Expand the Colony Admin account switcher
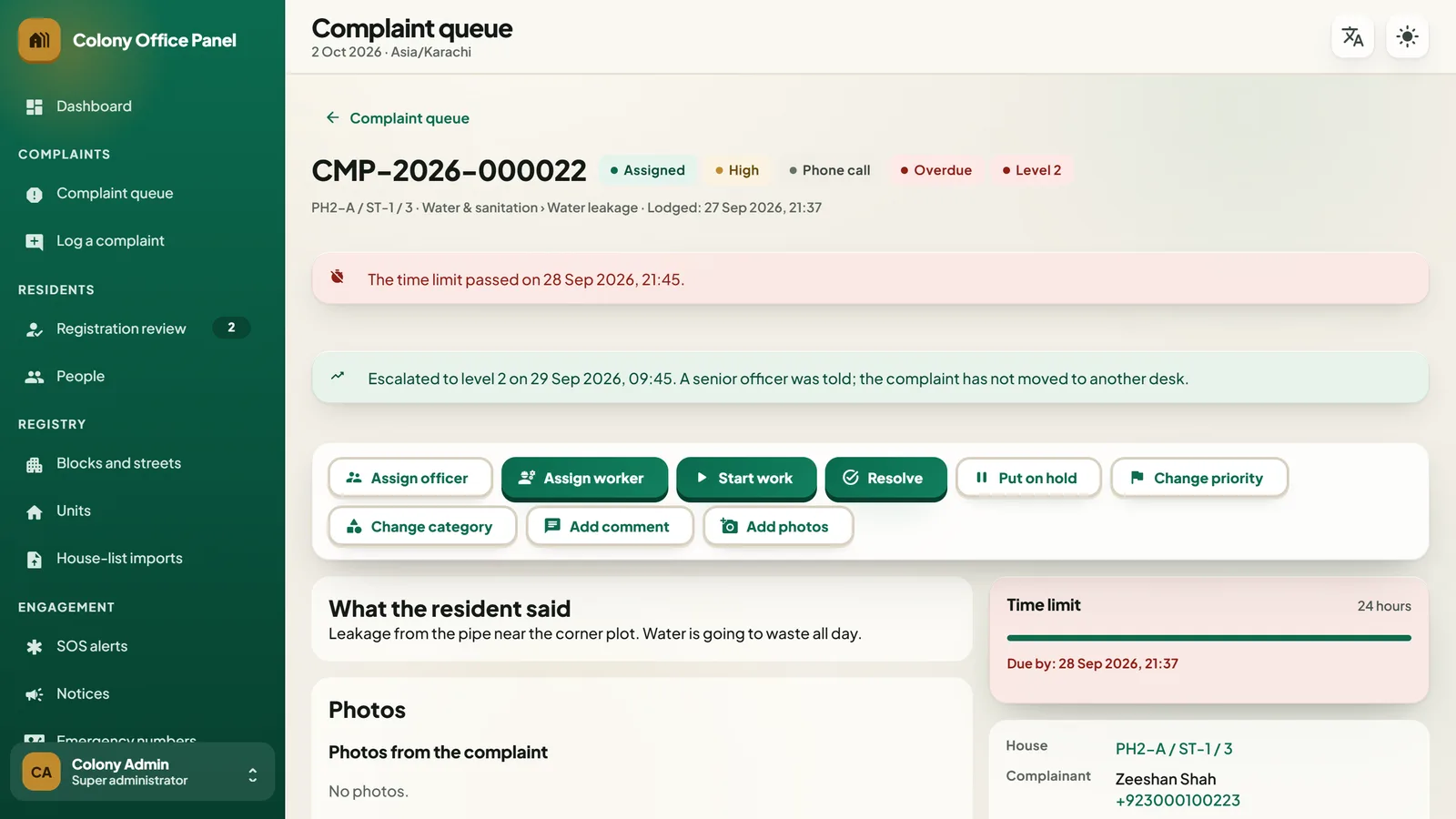 (x=252, y=773)
